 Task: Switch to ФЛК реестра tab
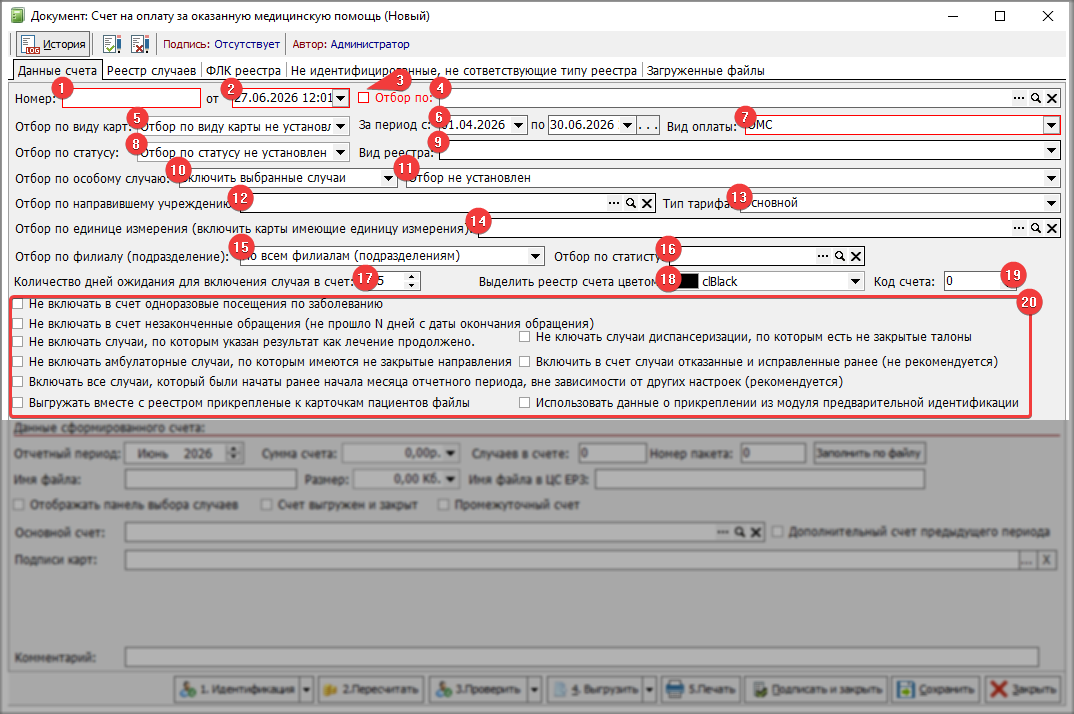tap(243, 71)
